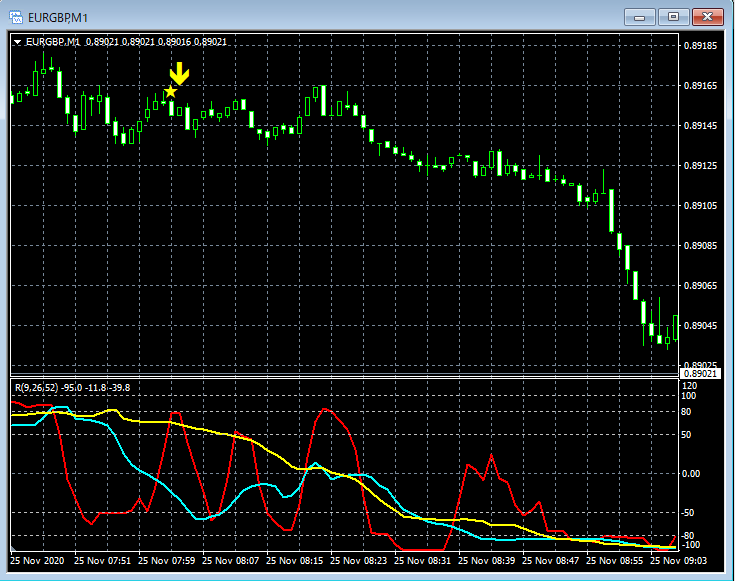Screen dimensions: 736x581
Task: Click indicator scale level 80
Action: coord(686,412)
